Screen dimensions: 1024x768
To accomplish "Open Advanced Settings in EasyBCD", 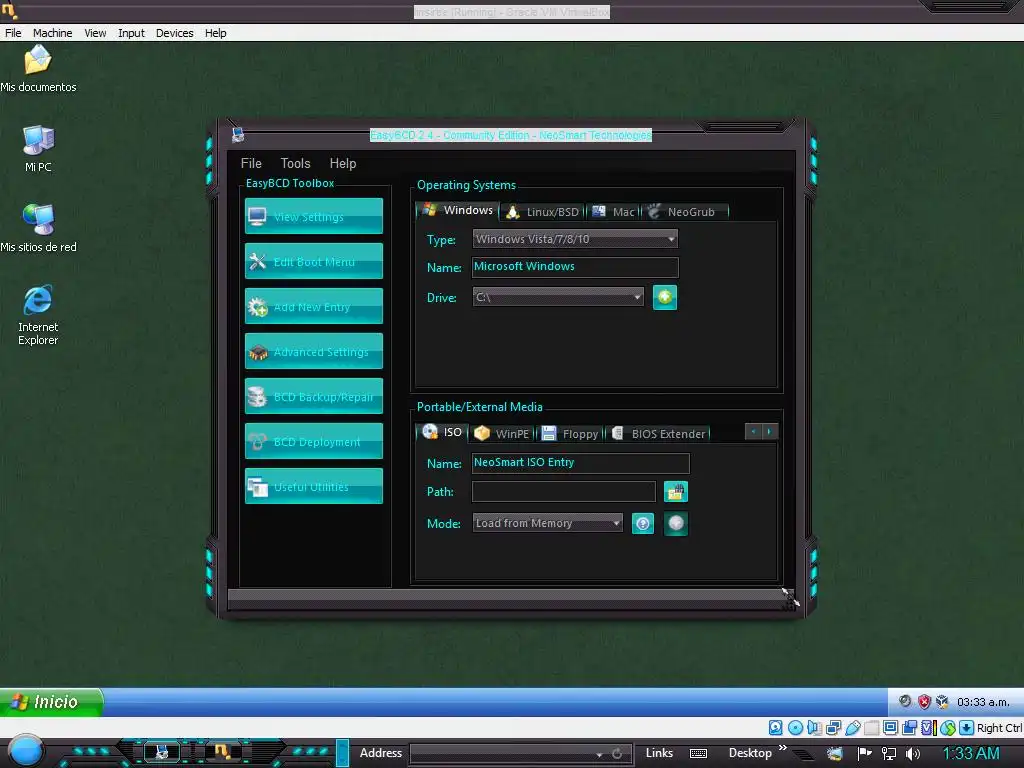I will 313,351.
